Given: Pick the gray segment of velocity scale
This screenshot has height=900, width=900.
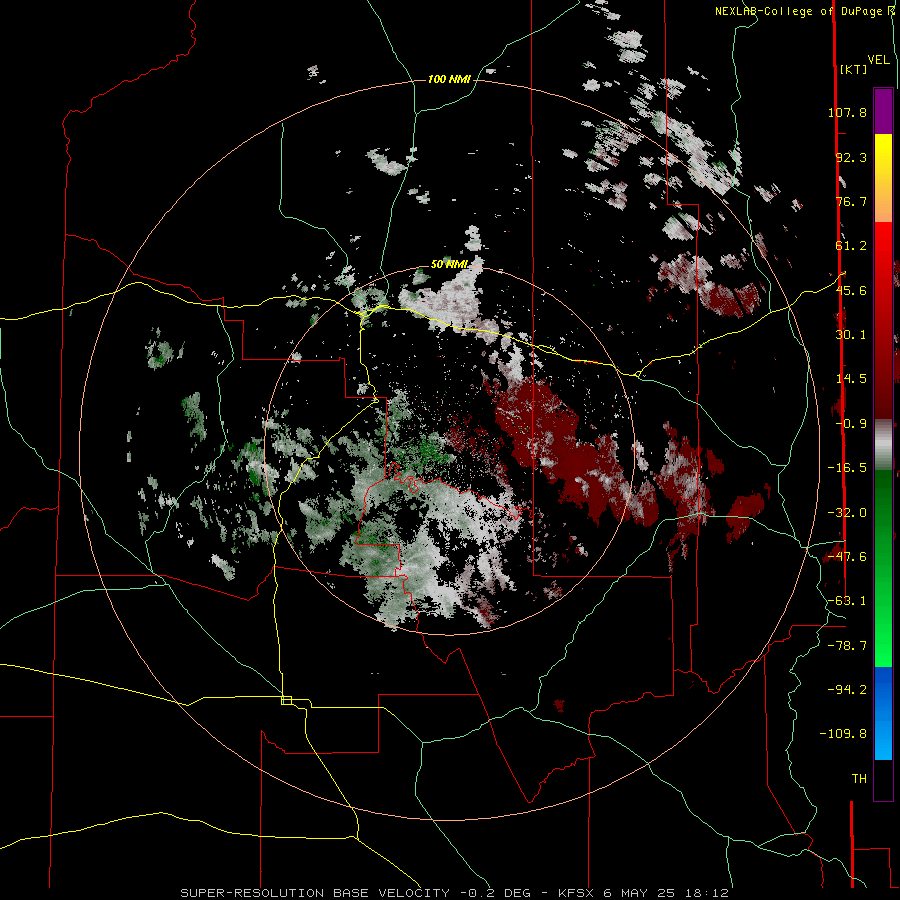Looking at the screenshot, I should pyautogui.click(x=883, y=445).
